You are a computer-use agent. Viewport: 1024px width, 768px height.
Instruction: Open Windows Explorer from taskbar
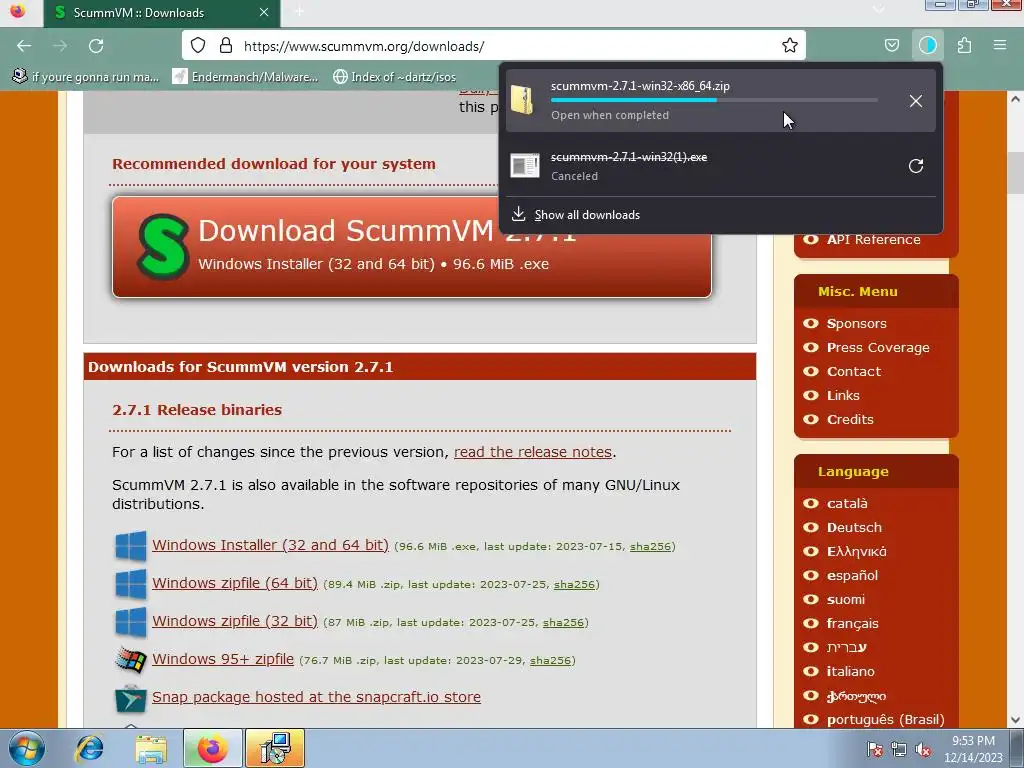[x=151, y=748]
